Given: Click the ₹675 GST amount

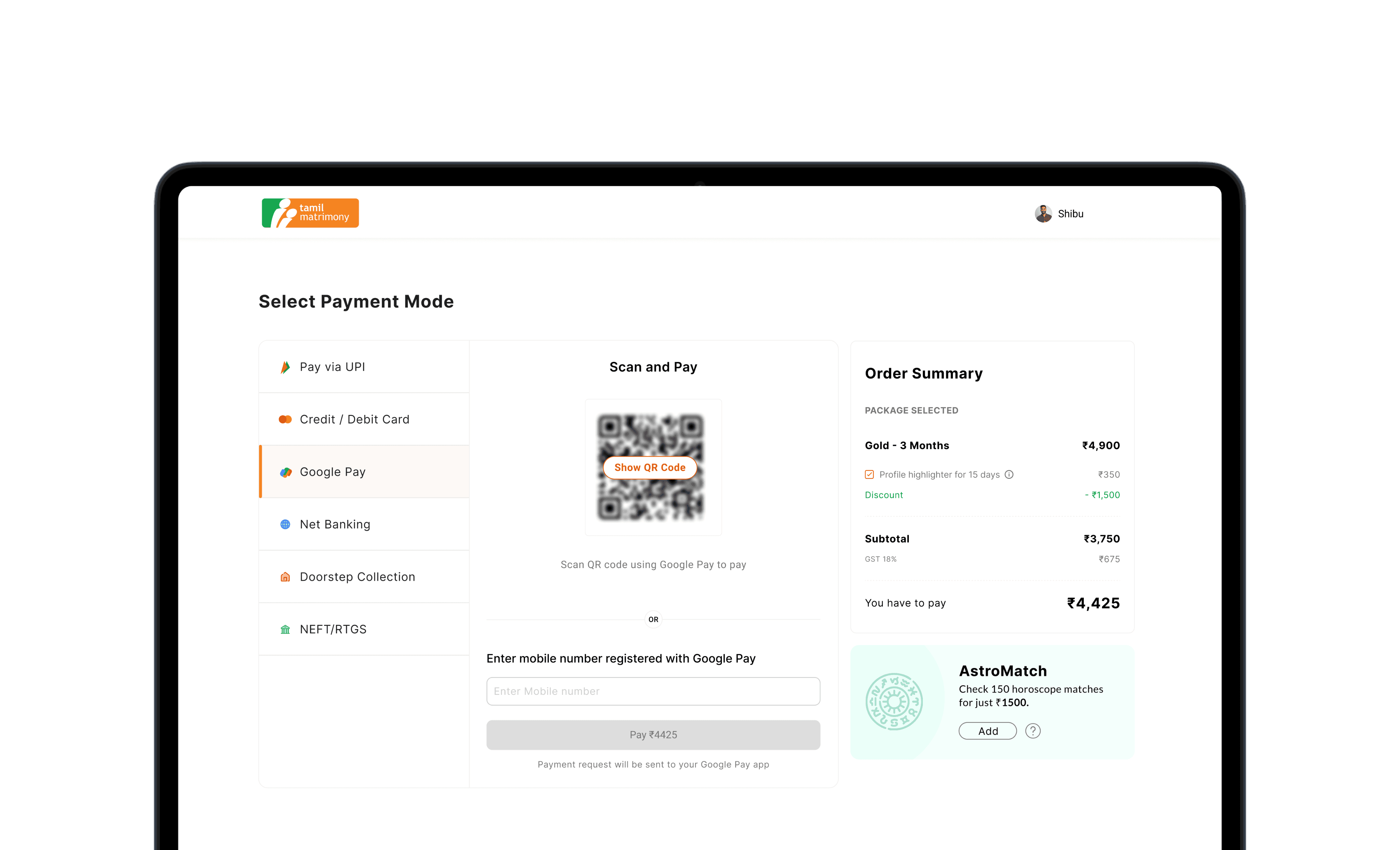Looking at the screenshot, I should 1109,559.
